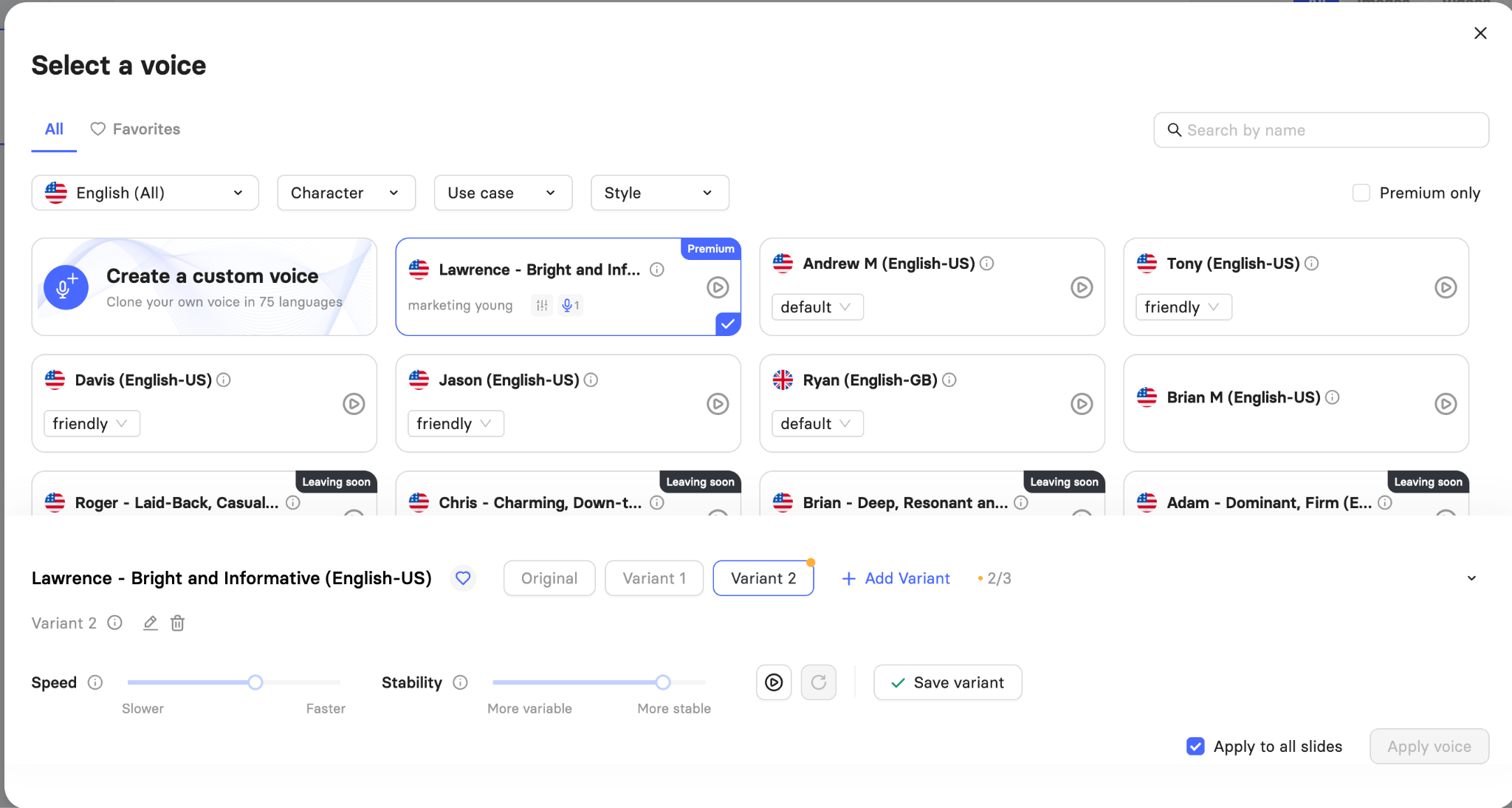Image resolution: width=1512 pixels, height=808 pixels.
Task: Open the English (All) language dropdown
Action: pos(145,193)
